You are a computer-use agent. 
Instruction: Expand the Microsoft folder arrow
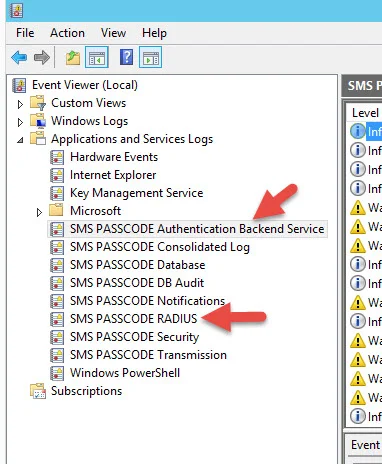point(39,212)
